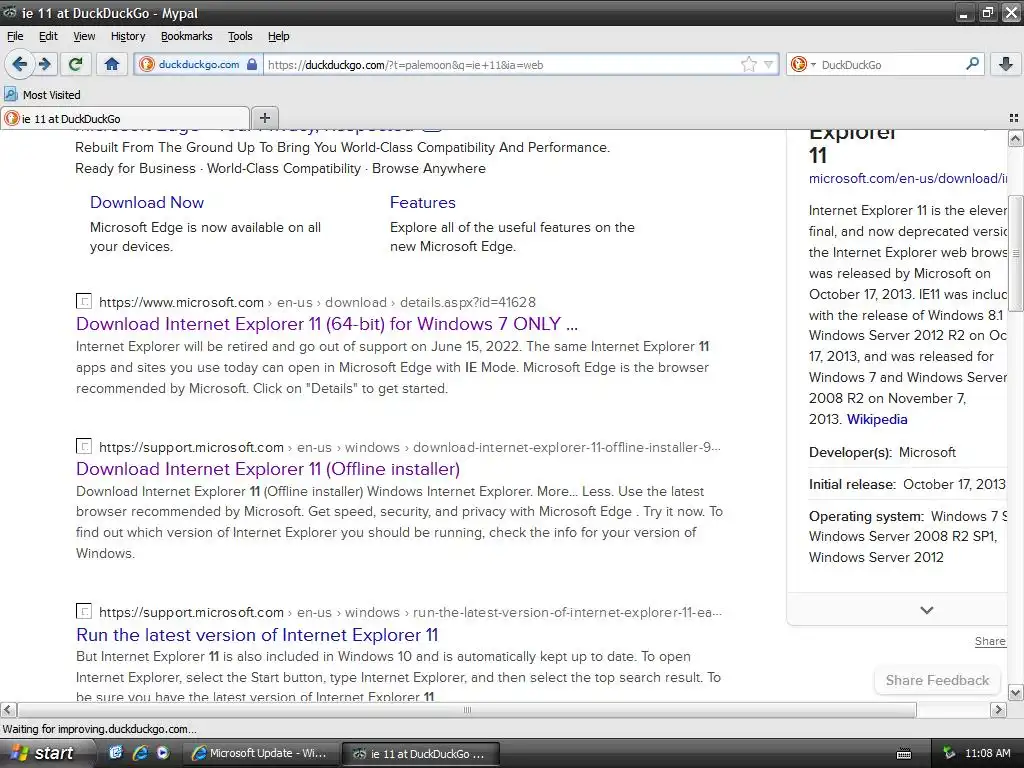Open the Wikipedia link in info panel
The image size is (1024, 768).
[x=877, y=419]
